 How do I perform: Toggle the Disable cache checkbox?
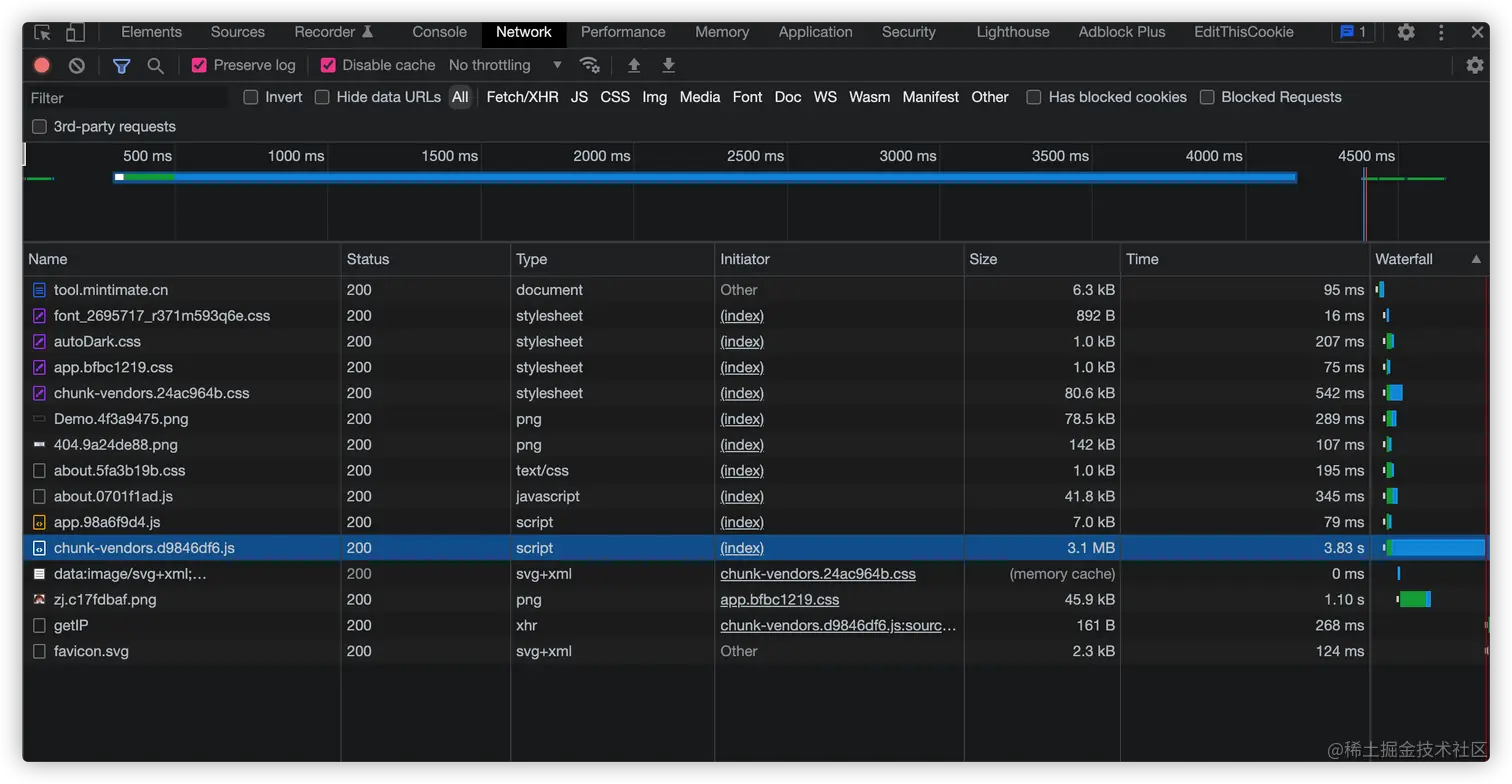tap(328, 65)
